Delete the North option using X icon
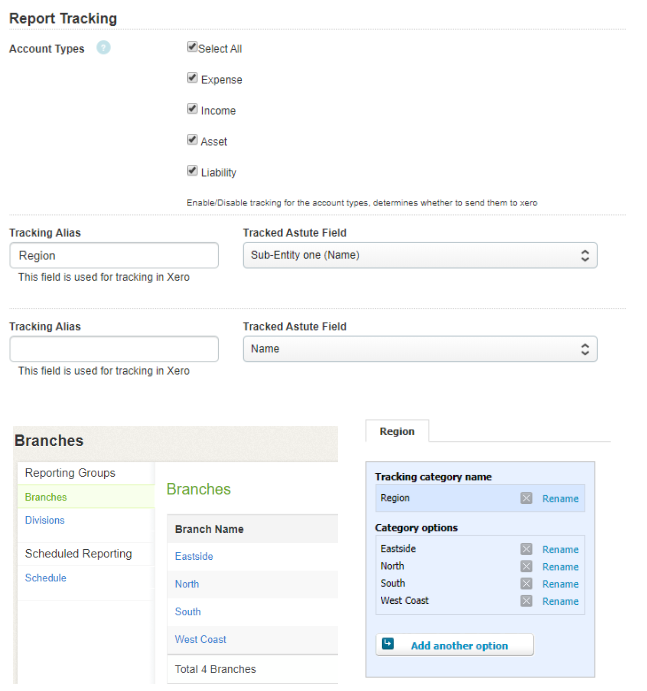Viewport: 647px width, 691px height. click(x=526, y=566)
